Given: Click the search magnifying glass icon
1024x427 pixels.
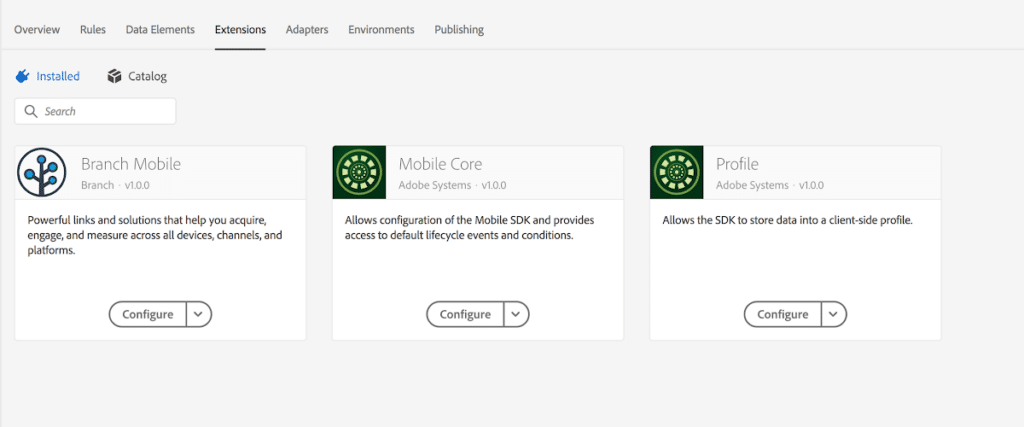Looking at the screenshot, I should point(31,111).
